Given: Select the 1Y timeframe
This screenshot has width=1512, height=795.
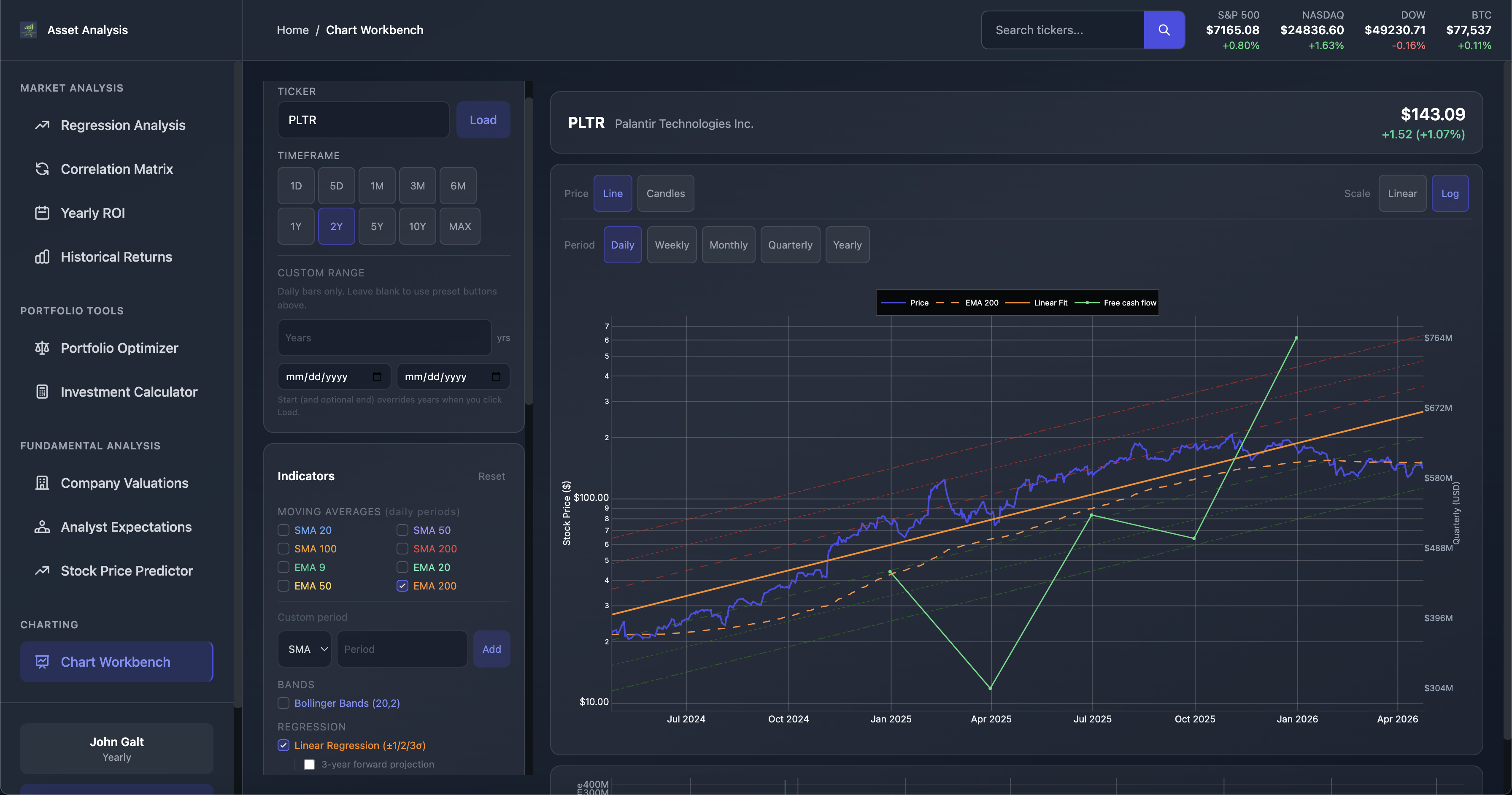Looking at the screenshot, I should pyautogui.click(x=296, y=226).
